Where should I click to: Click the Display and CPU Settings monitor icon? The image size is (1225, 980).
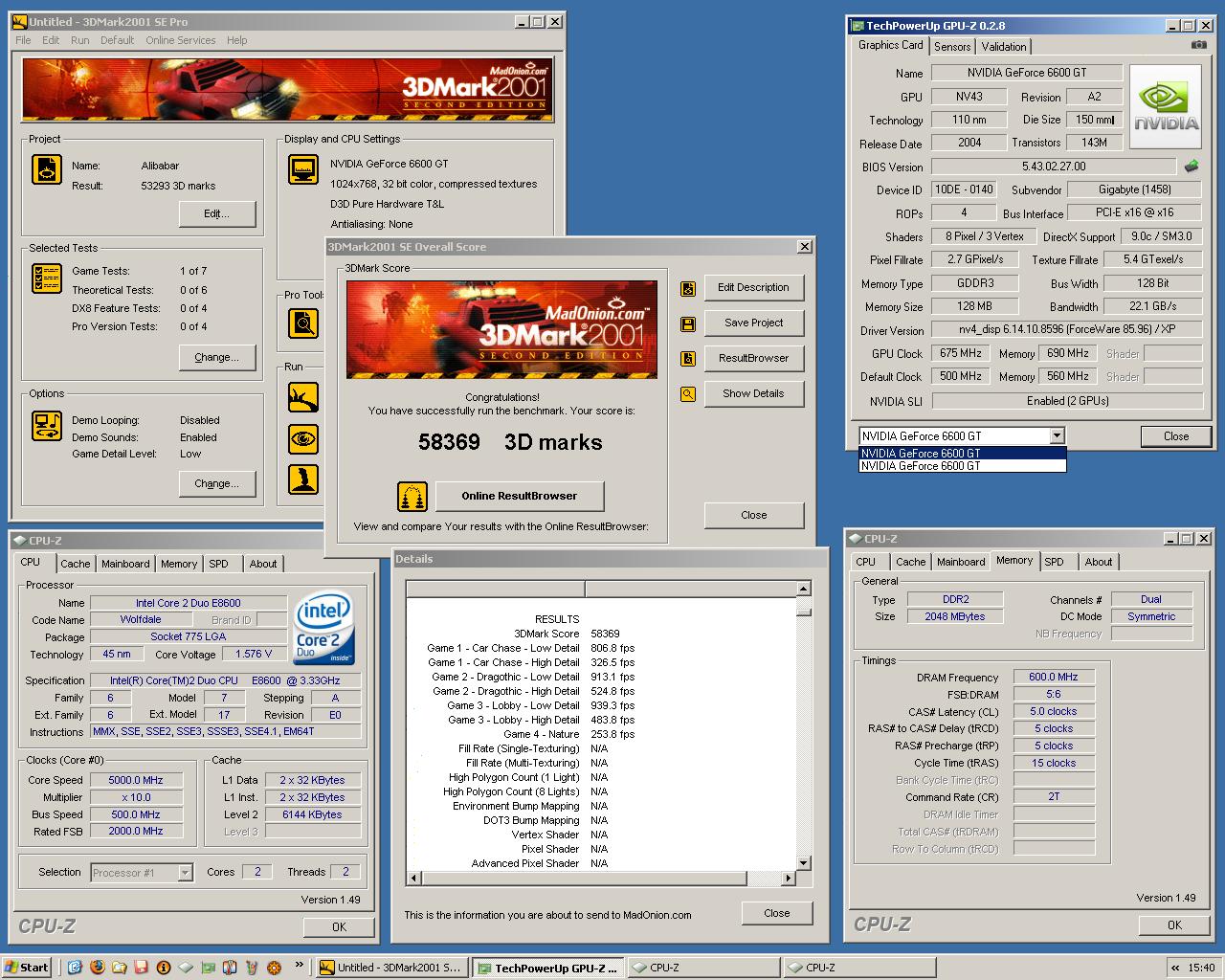(303, 169)
